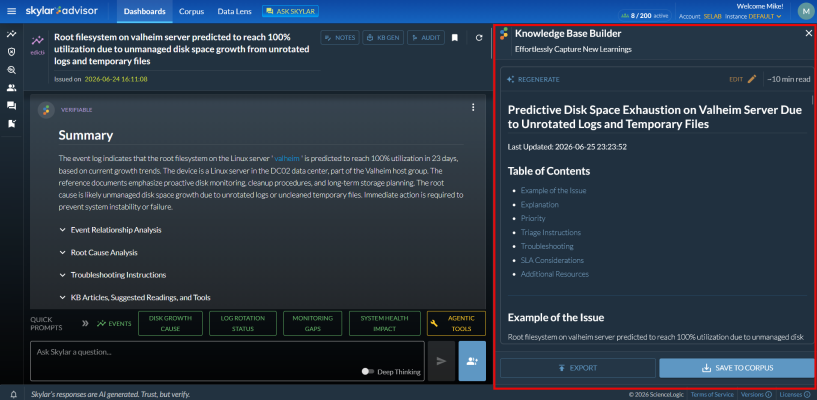Open the three-dot menu on Summary card
Image resolution: width=817 pixels, height=400 pixels.
pyautogui.click(x=473, y=107)
